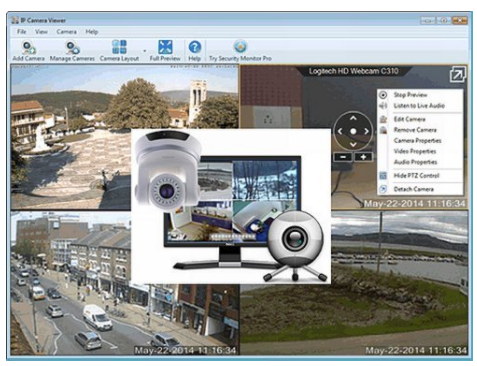Select Stop Preview in context menu
The height and width of the screenshot is (366, 477).
coord(410,95)
